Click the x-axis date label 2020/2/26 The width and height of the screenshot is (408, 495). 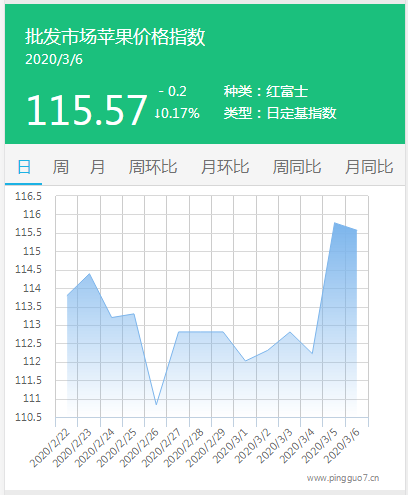pos(139,448)
